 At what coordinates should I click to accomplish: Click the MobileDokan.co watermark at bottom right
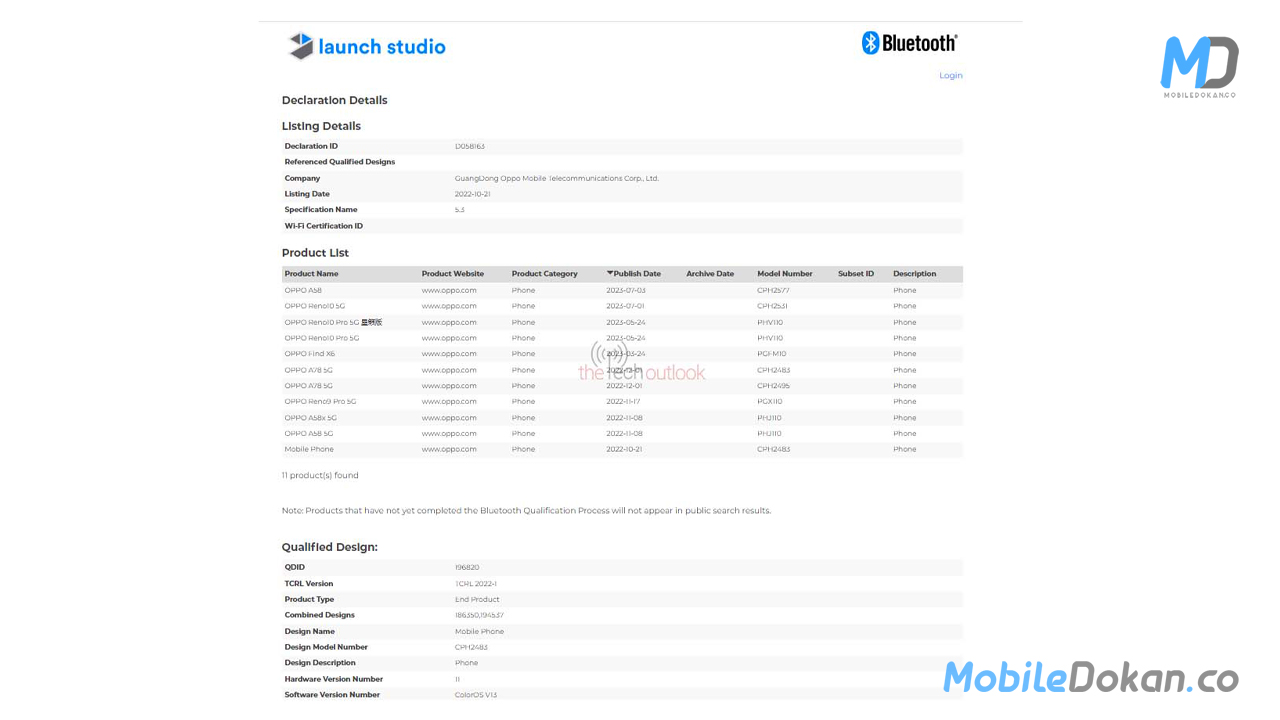click(1091, 677)
